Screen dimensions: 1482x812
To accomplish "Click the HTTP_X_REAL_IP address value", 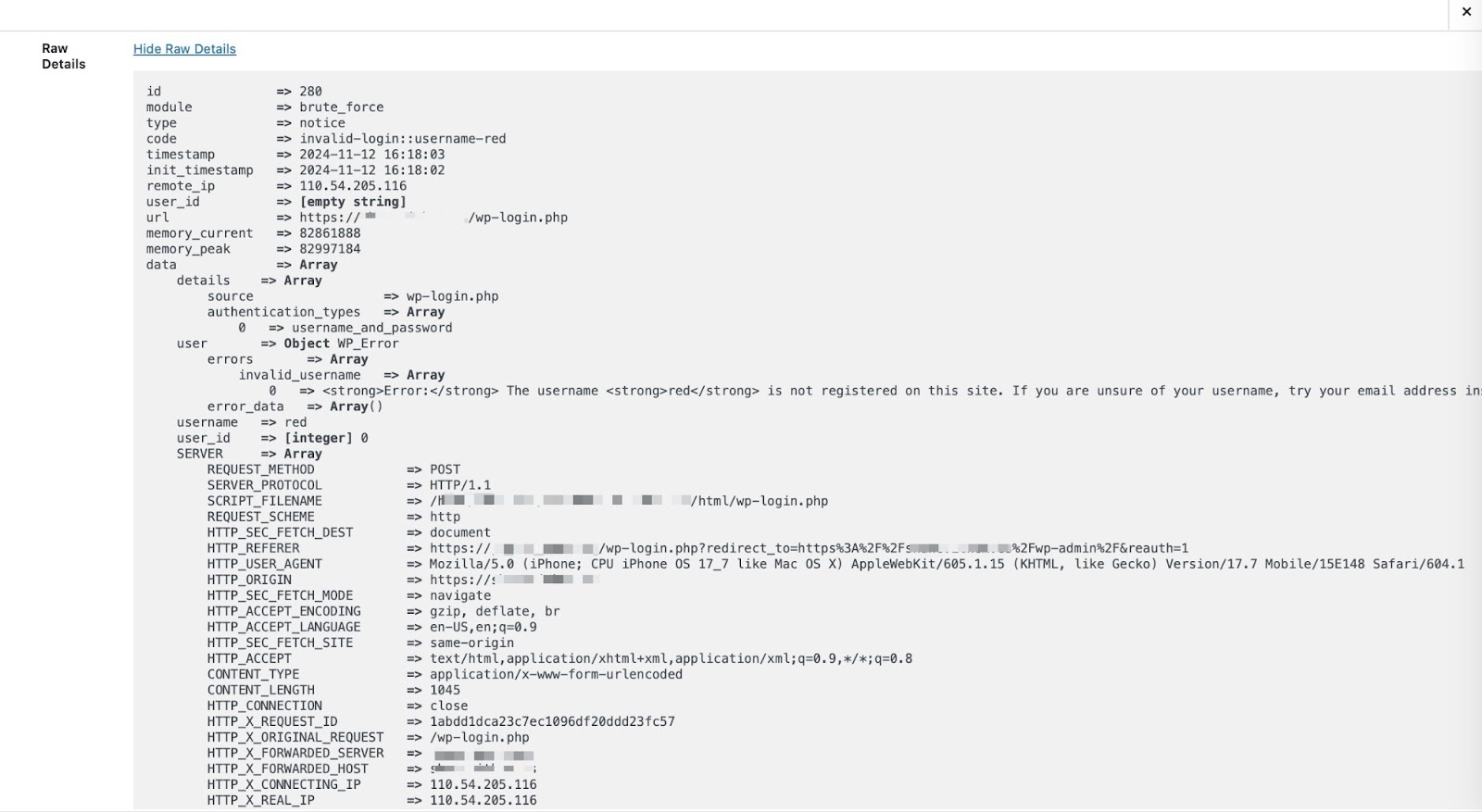I will (x=483, y=800).
